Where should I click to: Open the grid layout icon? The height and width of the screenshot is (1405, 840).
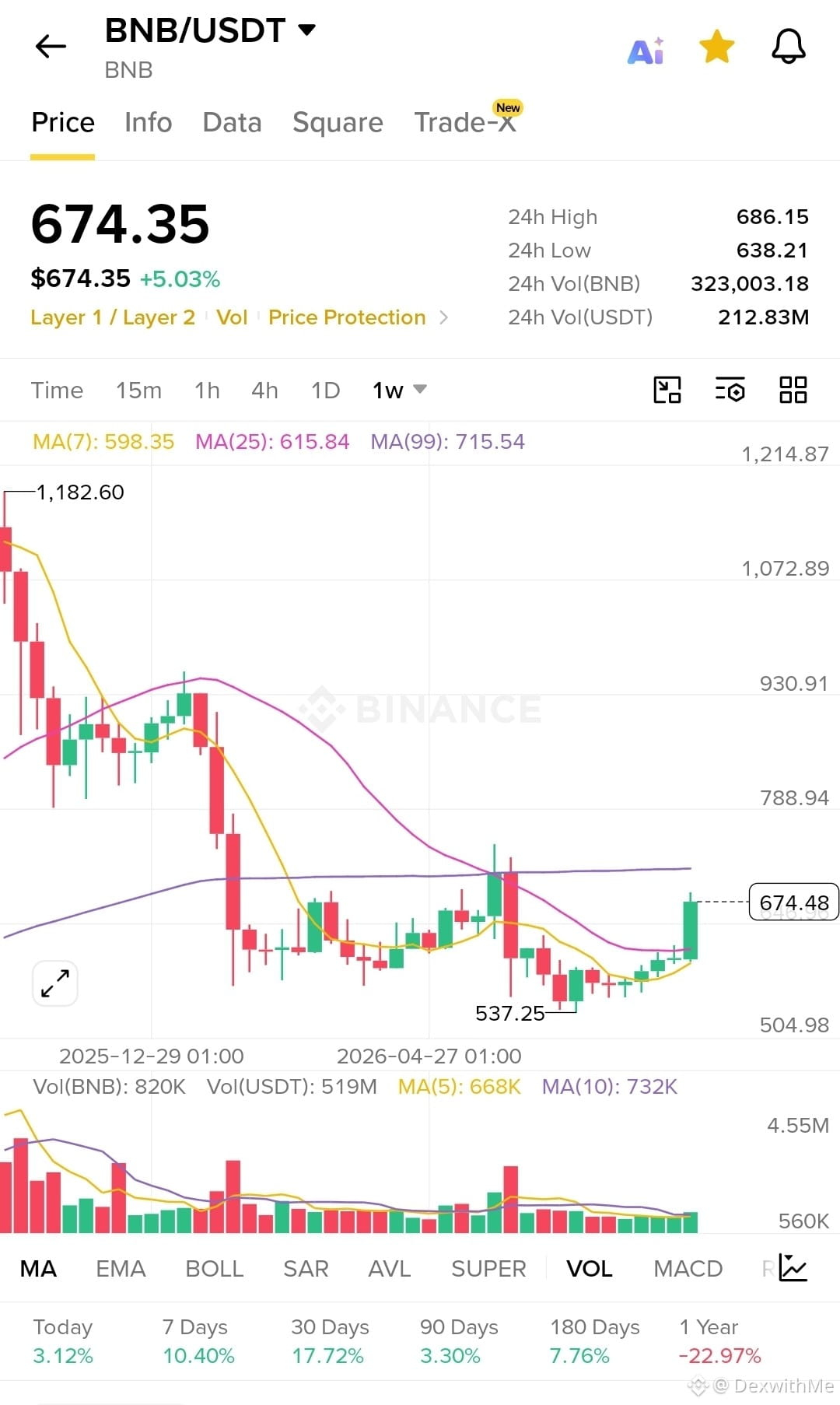pyautogui.click(x=793, y=390)
